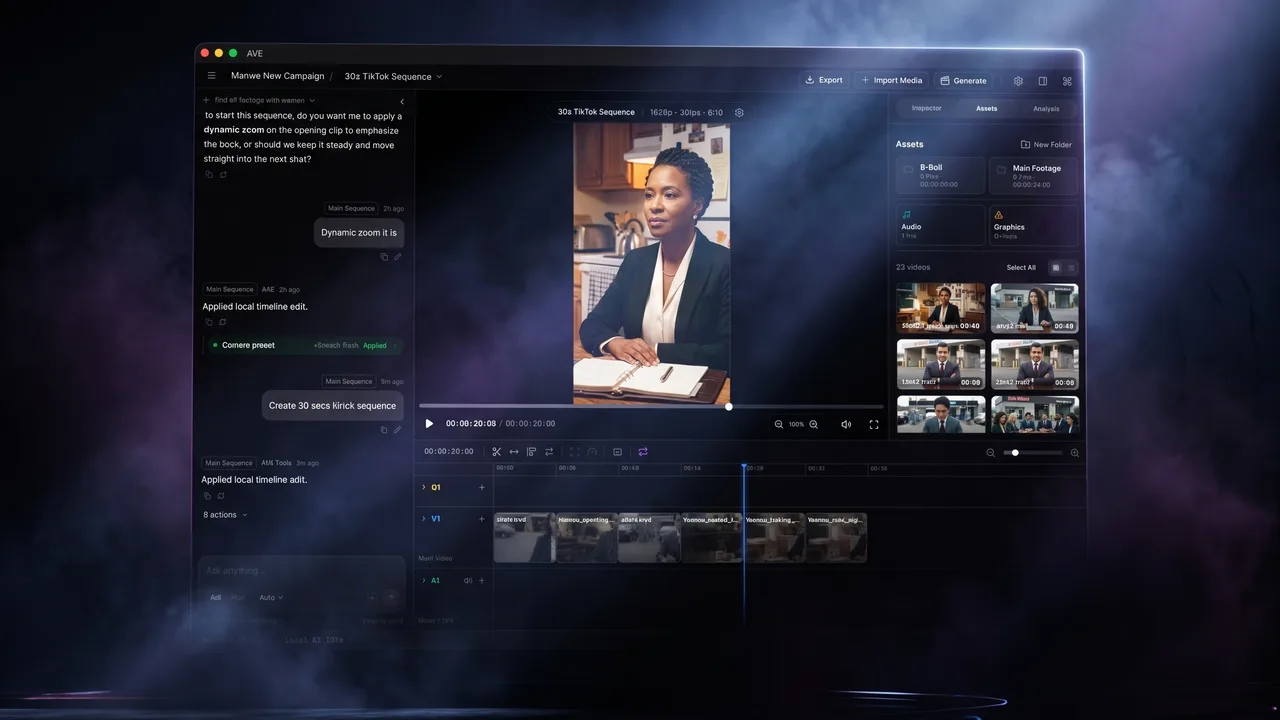
Task: Switch assets to grid view
Action: [1055, 267]
